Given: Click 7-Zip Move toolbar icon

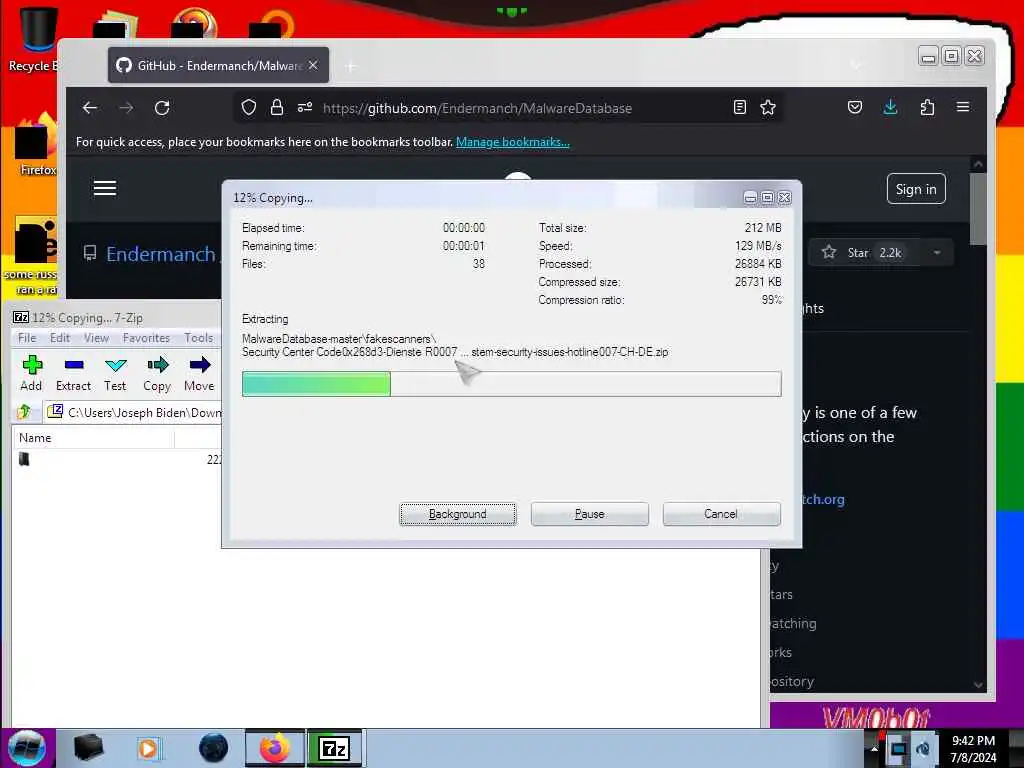Looking at the screenshot, I should point(199,374).
